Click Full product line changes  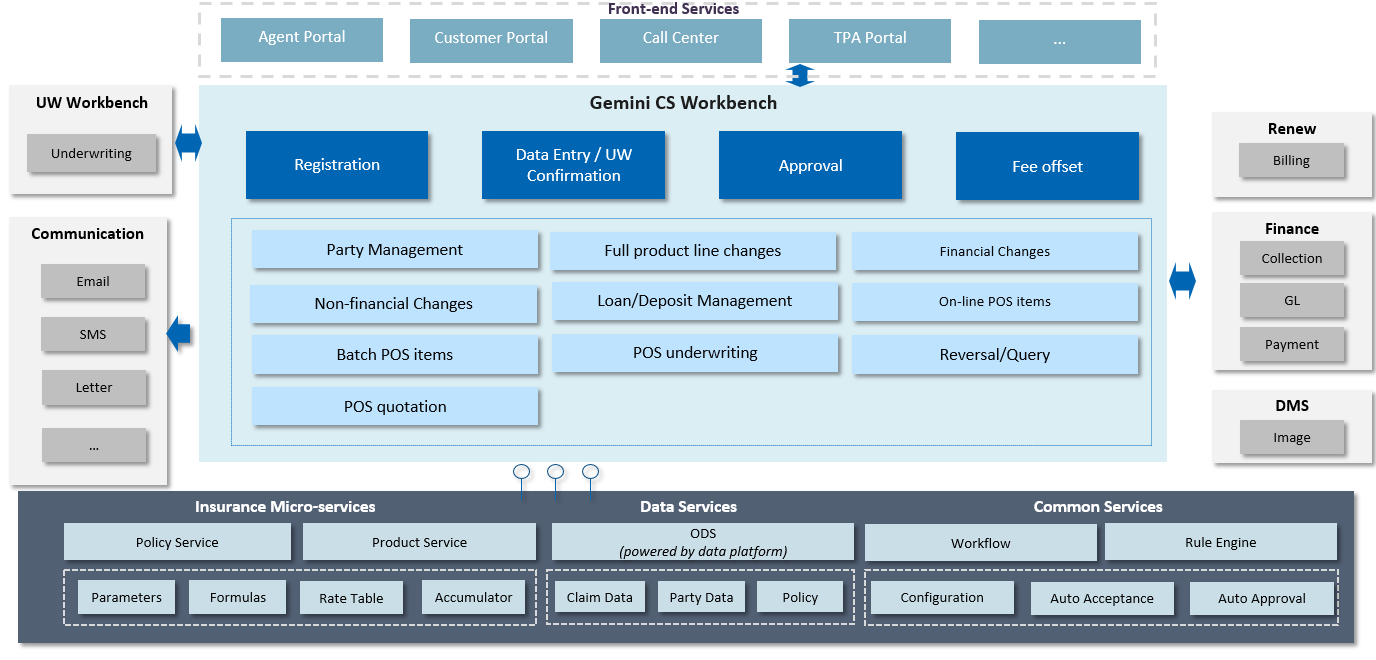[693, 251]
